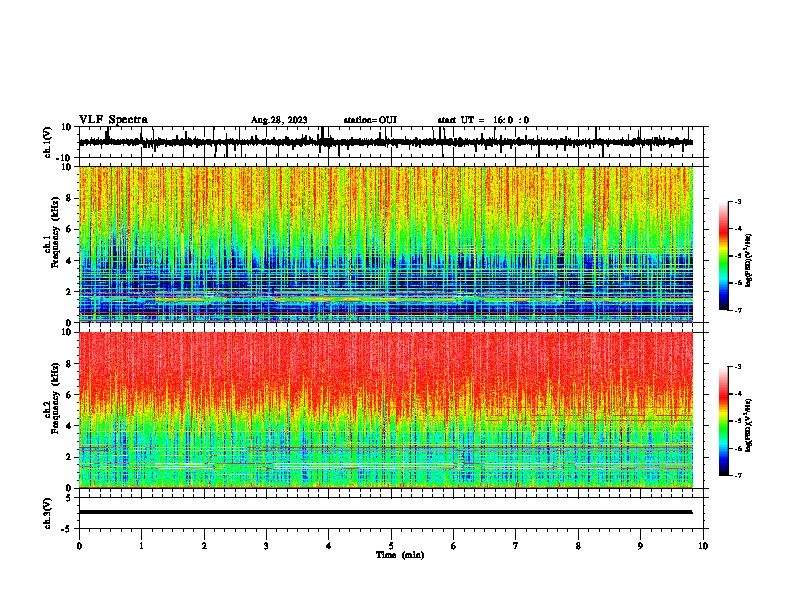Click the "start UT = 16: 0 : 0" label
The height and width of the screenshot is (612, 792).
tap(483, 120)
